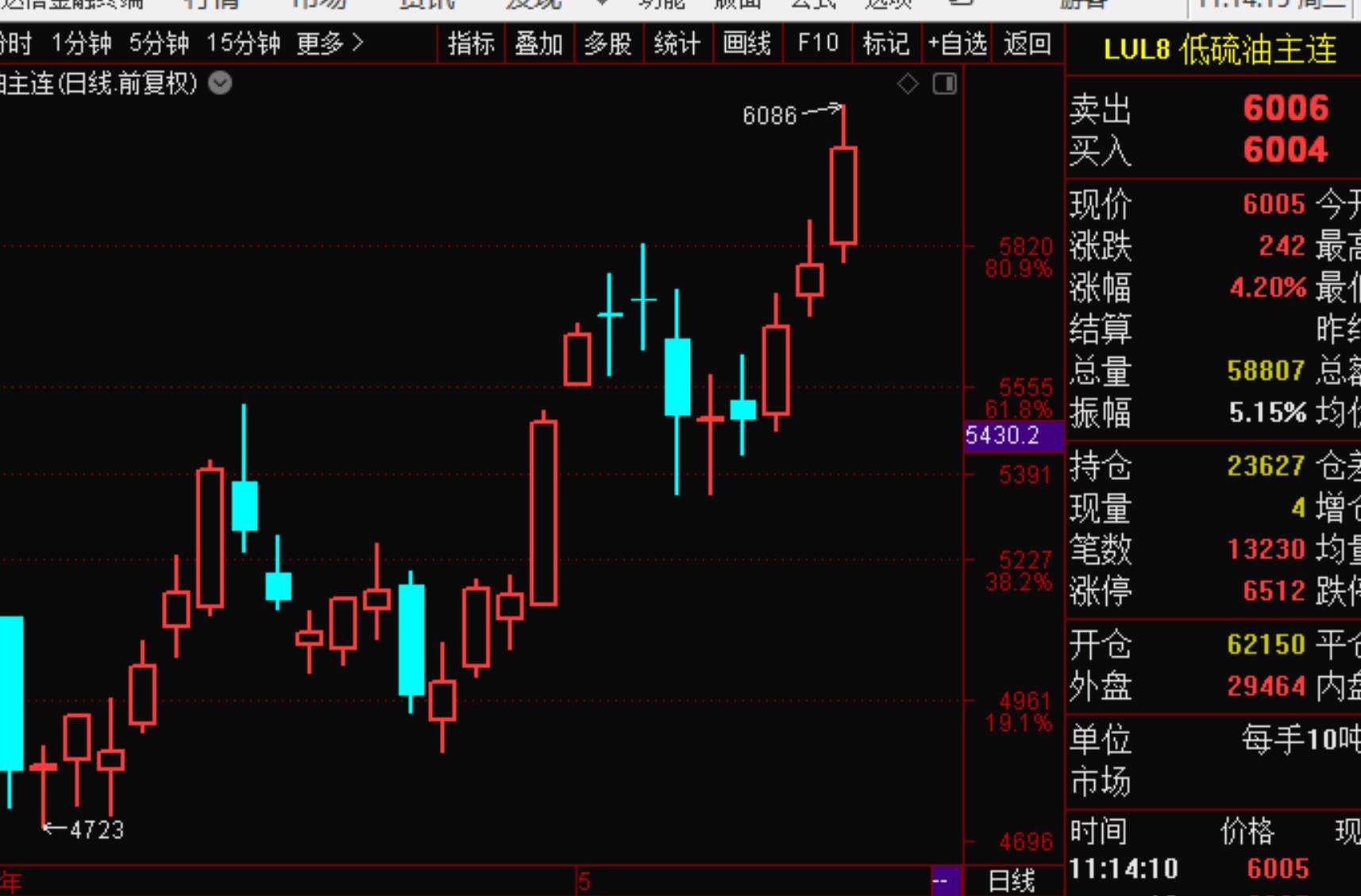Open the chart title chevron dropdown
The width and height of the screenshot is (1361, 896).
click(x=218, y=83)
